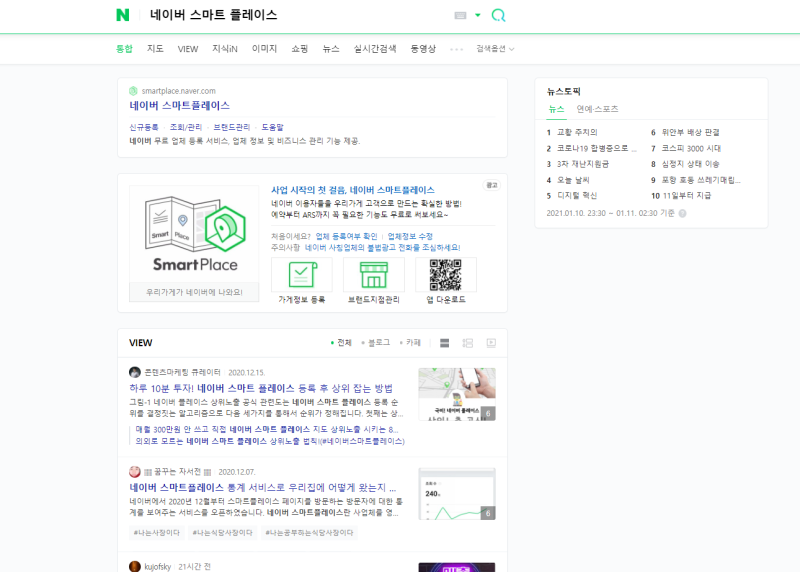This screenshot has height=572, width=800.
Task: Open the on-screen keyboard icon
Action: [460, 15]
